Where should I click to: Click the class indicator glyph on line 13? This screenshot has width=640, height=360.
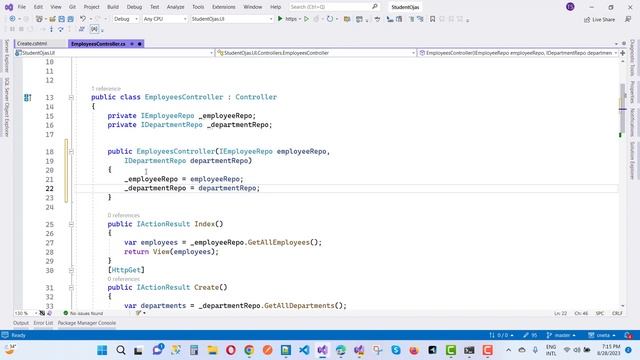pyautogui.click(x=28, y=97)
